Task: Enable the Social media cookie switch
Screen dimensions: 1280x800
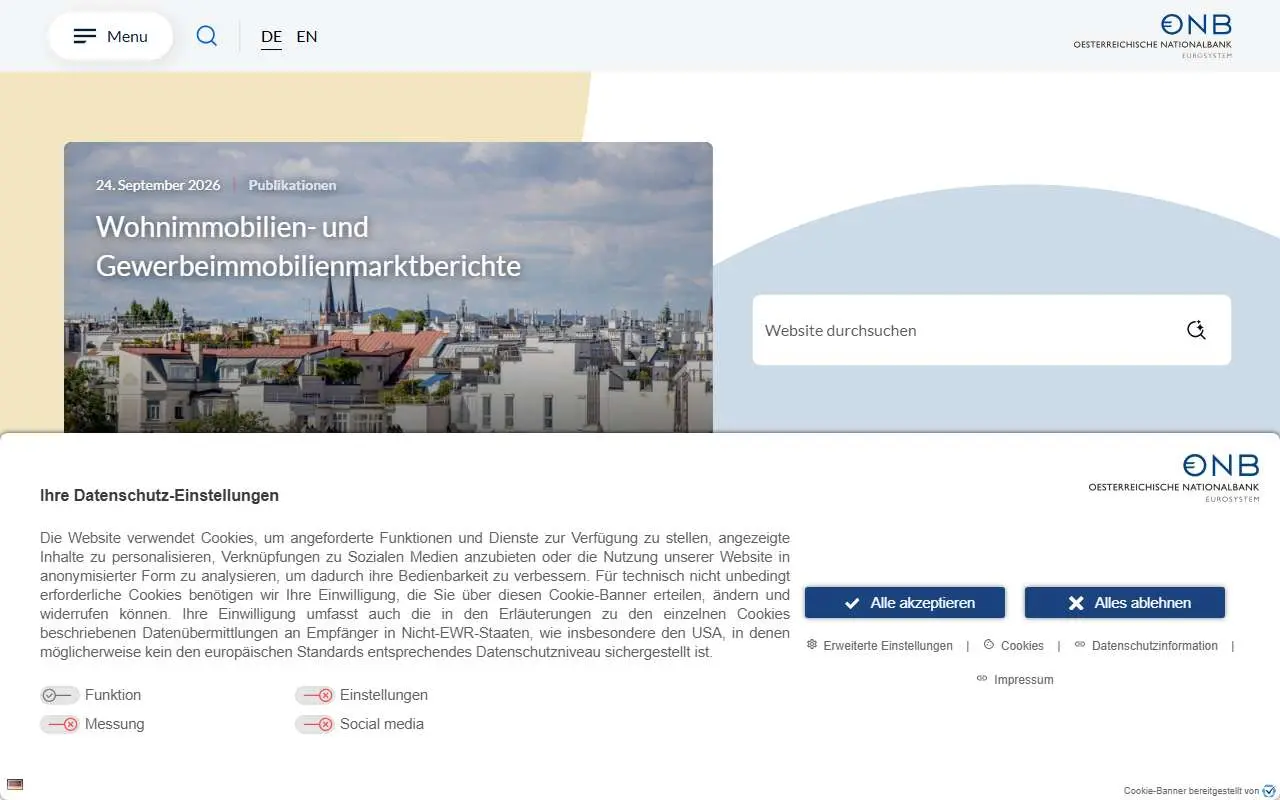Action: tap(315, 724)
